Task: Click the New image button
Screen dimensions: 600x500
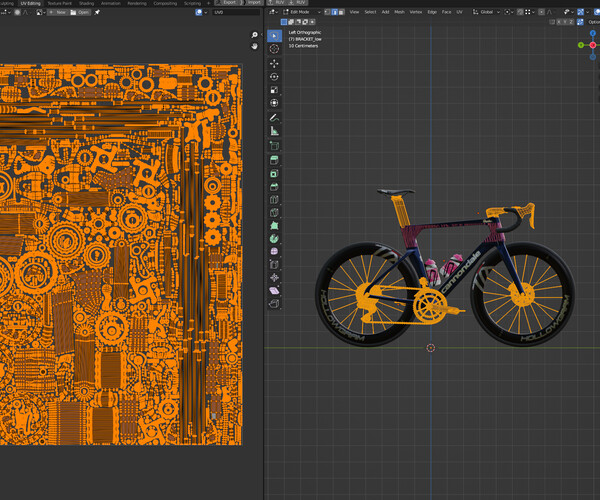Action: 57,12
